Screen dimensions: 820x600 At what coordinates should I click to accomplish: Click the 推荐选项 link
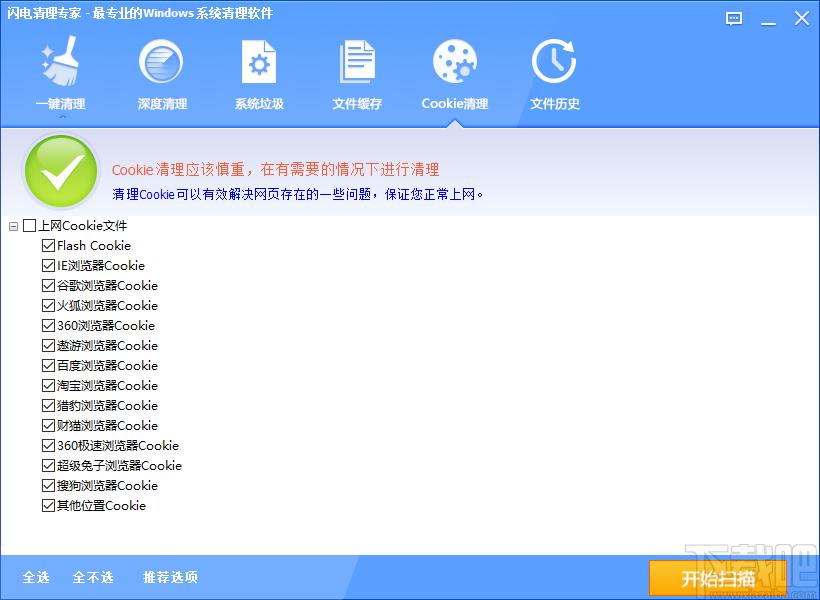(x=170, y=577)
